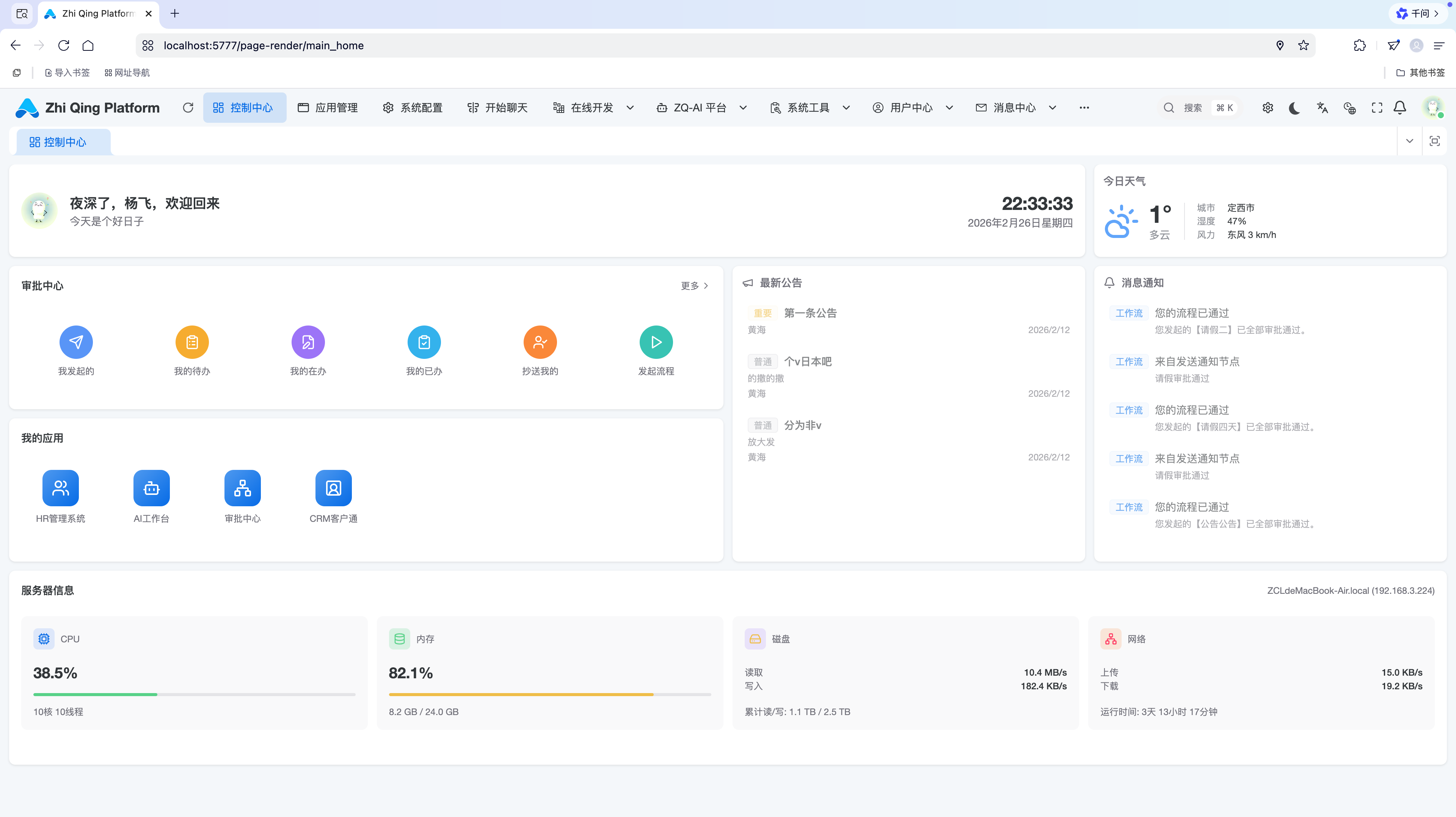Open the AI工作台 app
The image size is (1456, 817).
[151, 488]
